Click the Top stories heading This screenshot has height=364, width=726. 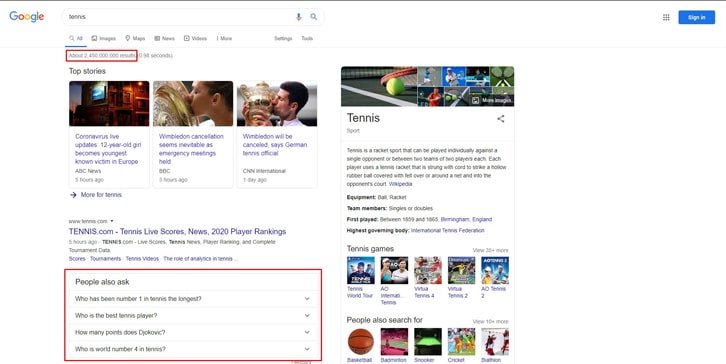click(87, 71)
